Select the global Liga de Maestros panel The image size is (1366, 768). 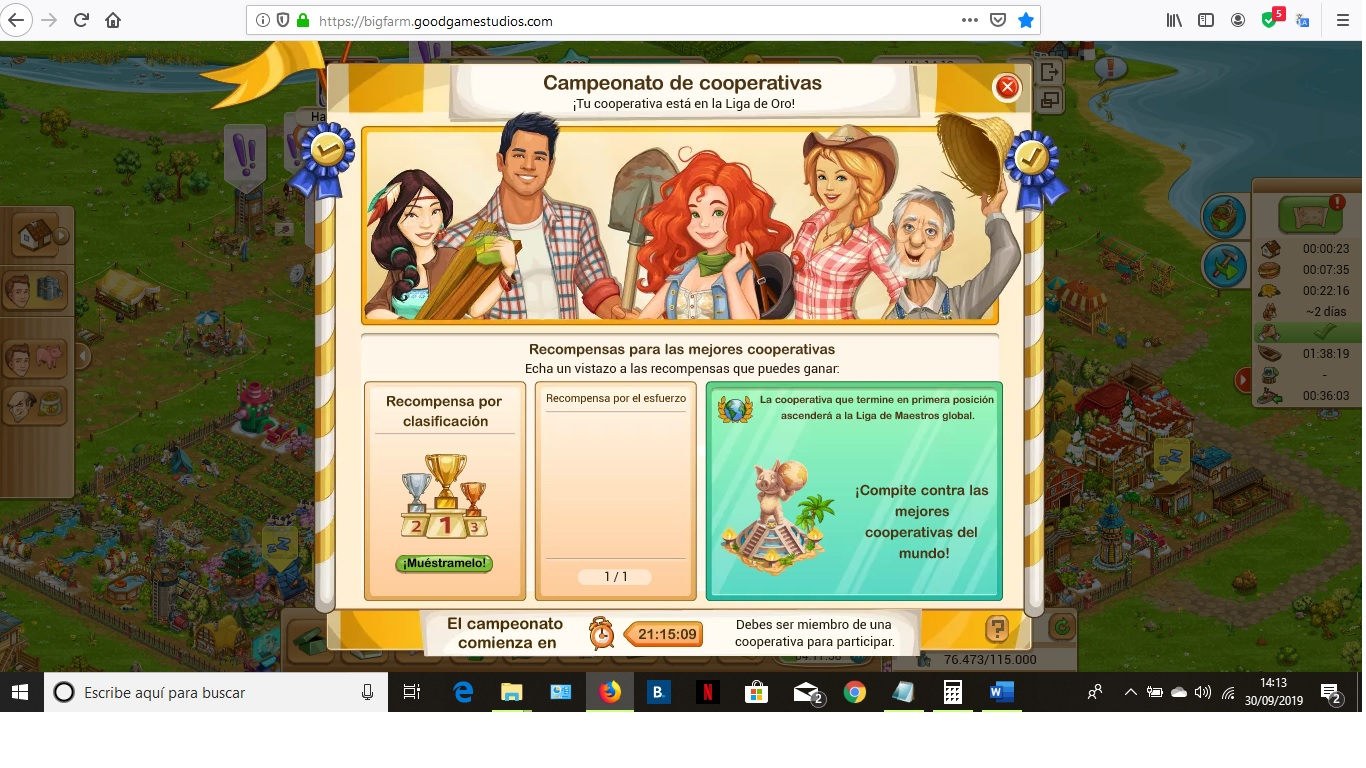854,491
